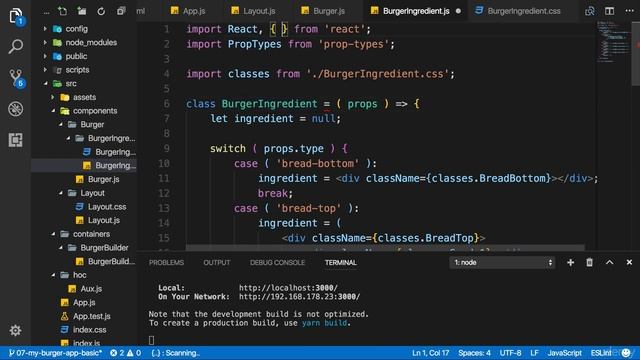Click line number 9 in the gutter
The width and height of the screenshot is (640, 360).
(x=166, y=149)
